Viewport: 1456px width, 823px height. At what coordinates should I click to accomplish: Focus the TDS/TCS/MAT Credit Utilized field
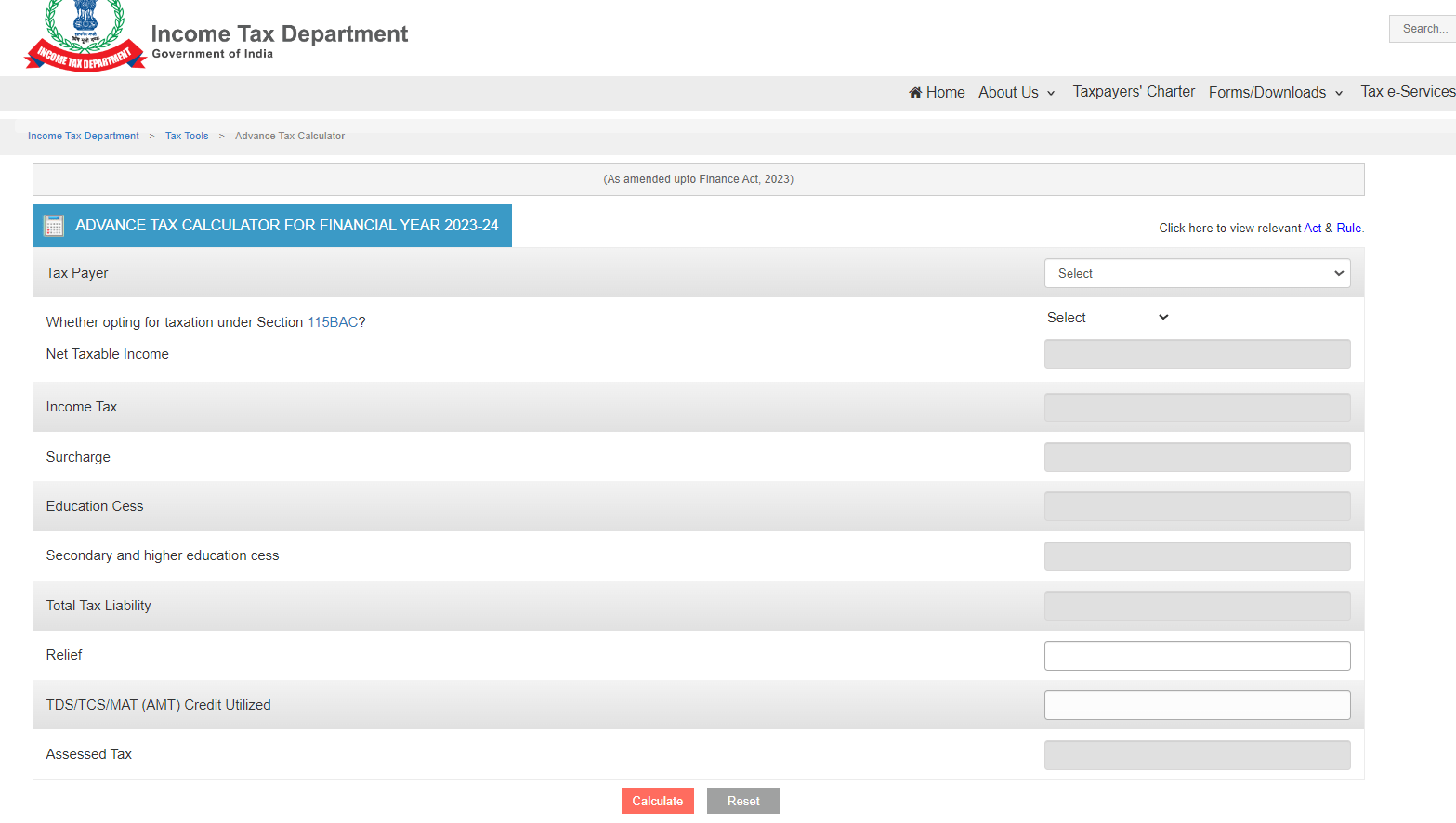[x=1197, y=705]
